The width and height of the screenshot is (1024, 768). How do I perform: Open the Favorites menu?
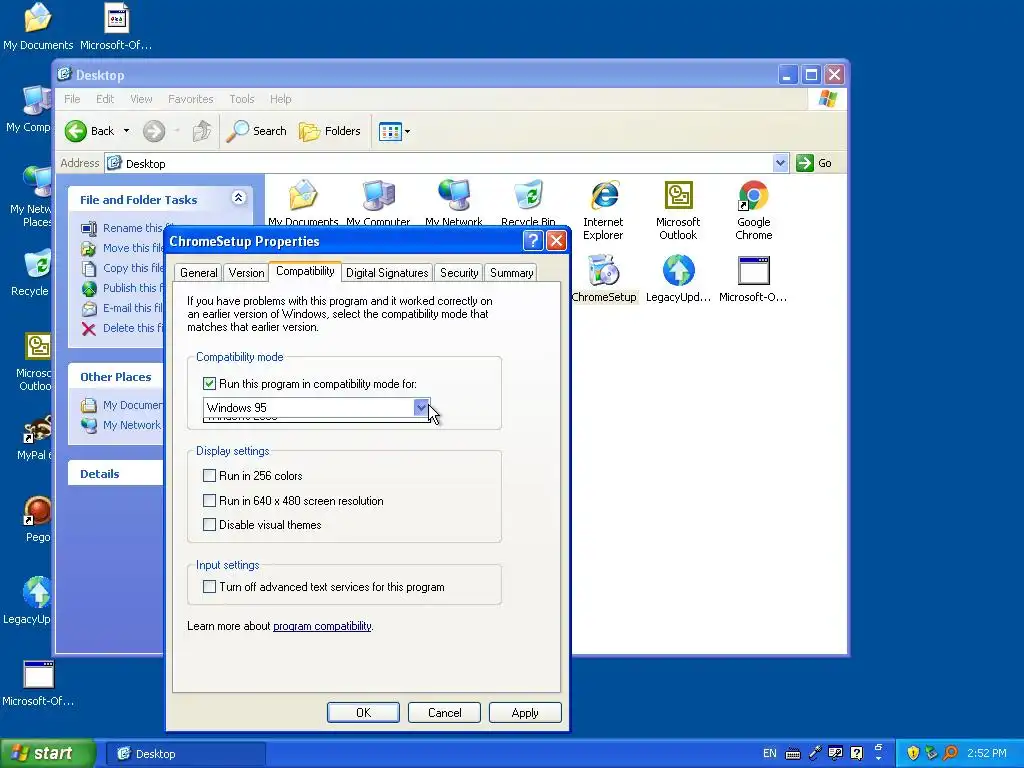(x=191, y=99)
